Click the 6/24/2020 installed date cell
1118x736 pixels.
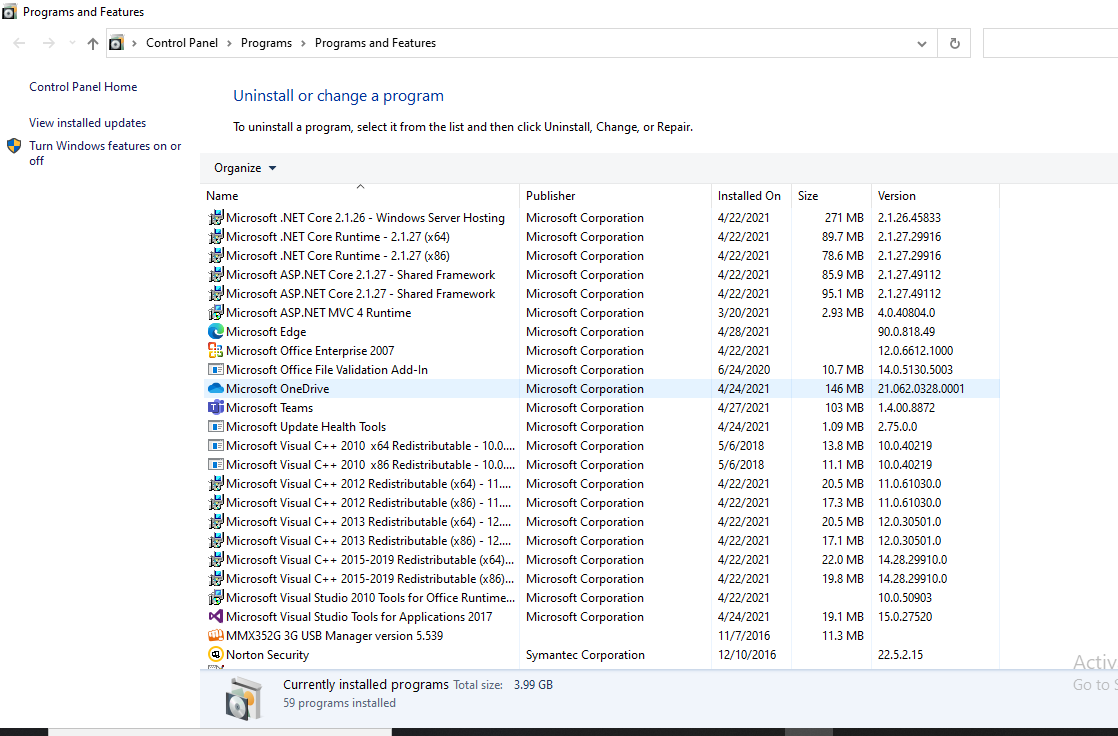click(x=744, y=369)
